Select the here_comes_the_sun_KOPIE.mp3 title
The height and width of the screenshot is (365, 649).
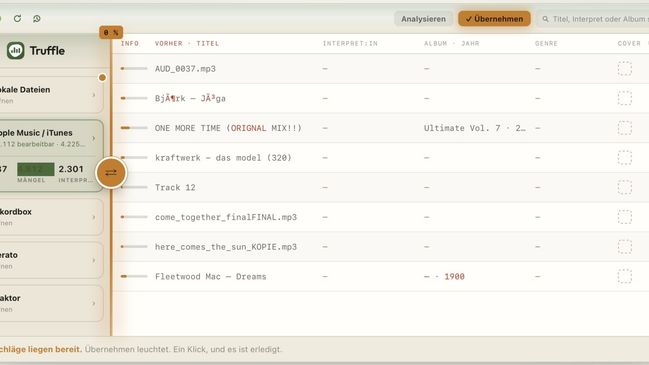tap(226, 247)
